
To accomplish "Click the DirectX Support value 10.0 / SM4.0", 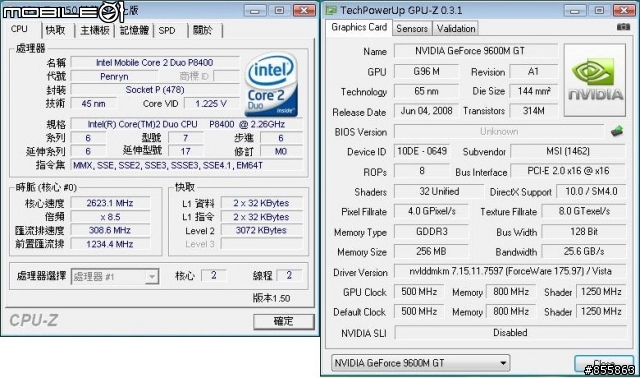I will pyautogui.click(x=591, y=191).
